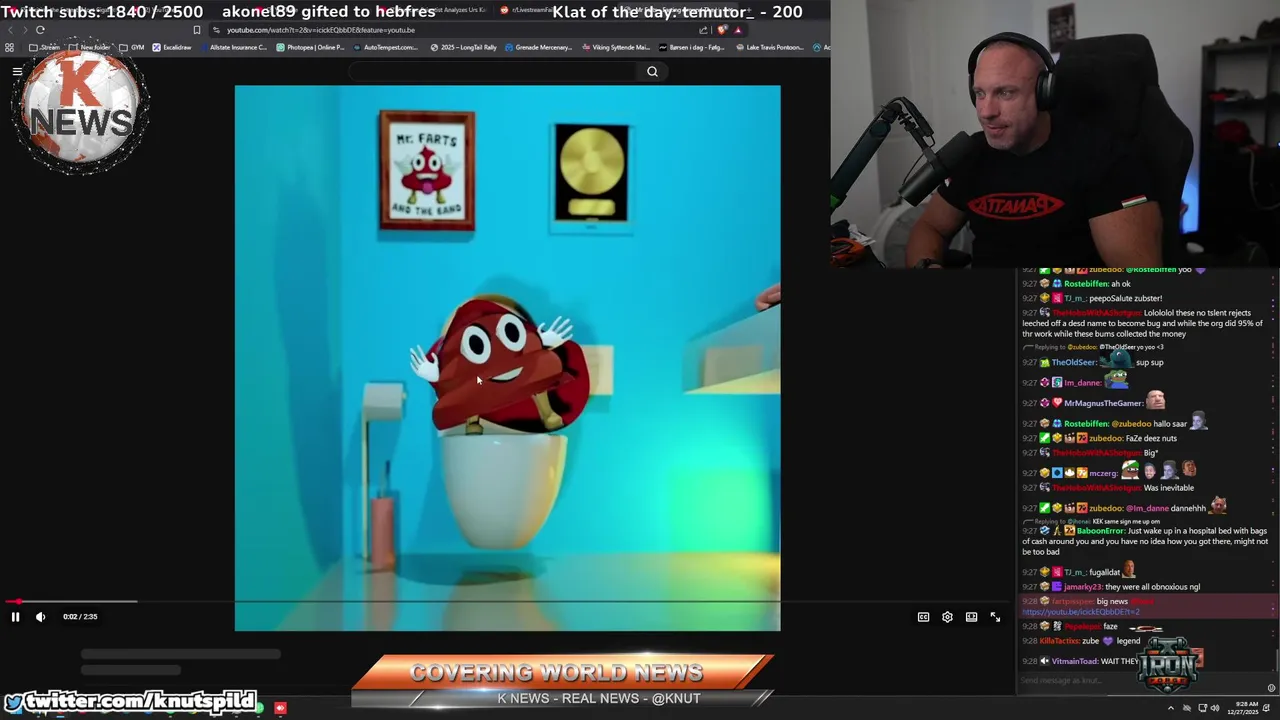Open the Excalidraw bookmark
Viewport: 1280px width, 720px height.
171,47
